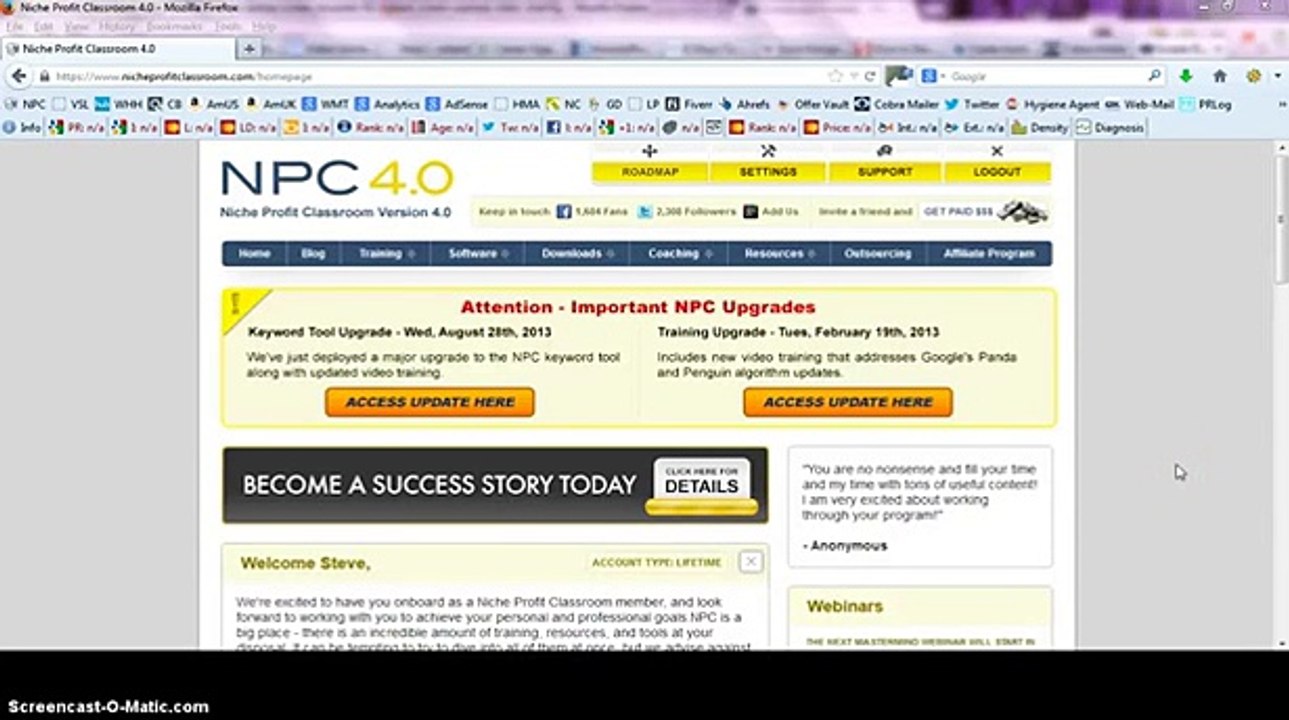Open the Hygiene Agent bookmark
Viewport: 1289px width, 720px height.
point(1052,104)
